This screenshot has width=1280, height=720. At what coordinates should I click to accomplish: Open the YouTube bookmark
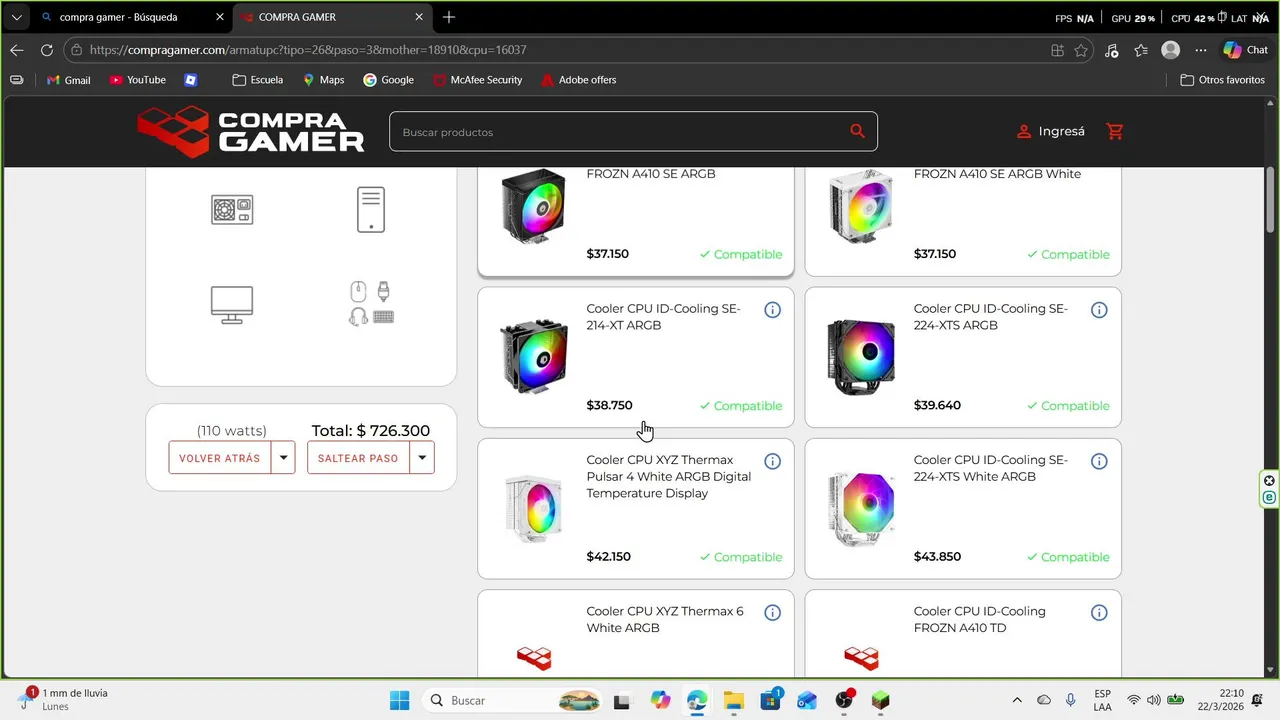(138, 80)
